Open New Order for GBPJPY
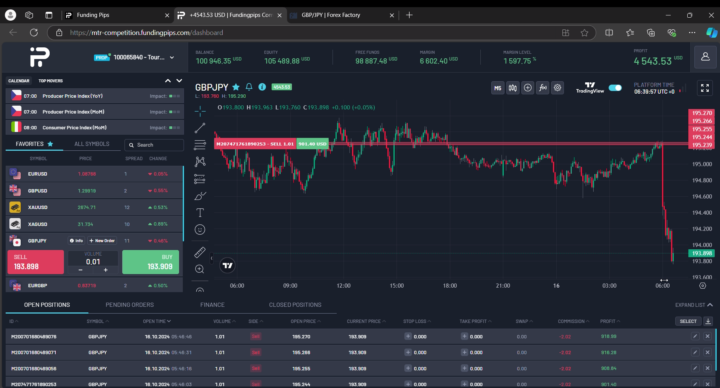This screenshot has width=720, height=388. pyautogui.click(x=102, y=241)
